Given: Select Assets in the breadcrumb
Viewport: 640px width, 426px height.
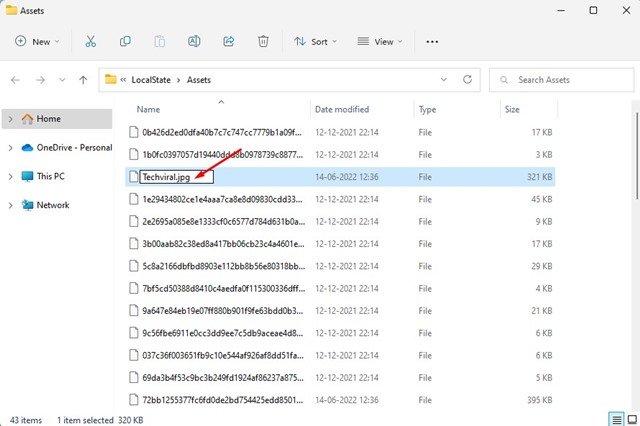Looking at the screenshot, I should pos(199,80).
